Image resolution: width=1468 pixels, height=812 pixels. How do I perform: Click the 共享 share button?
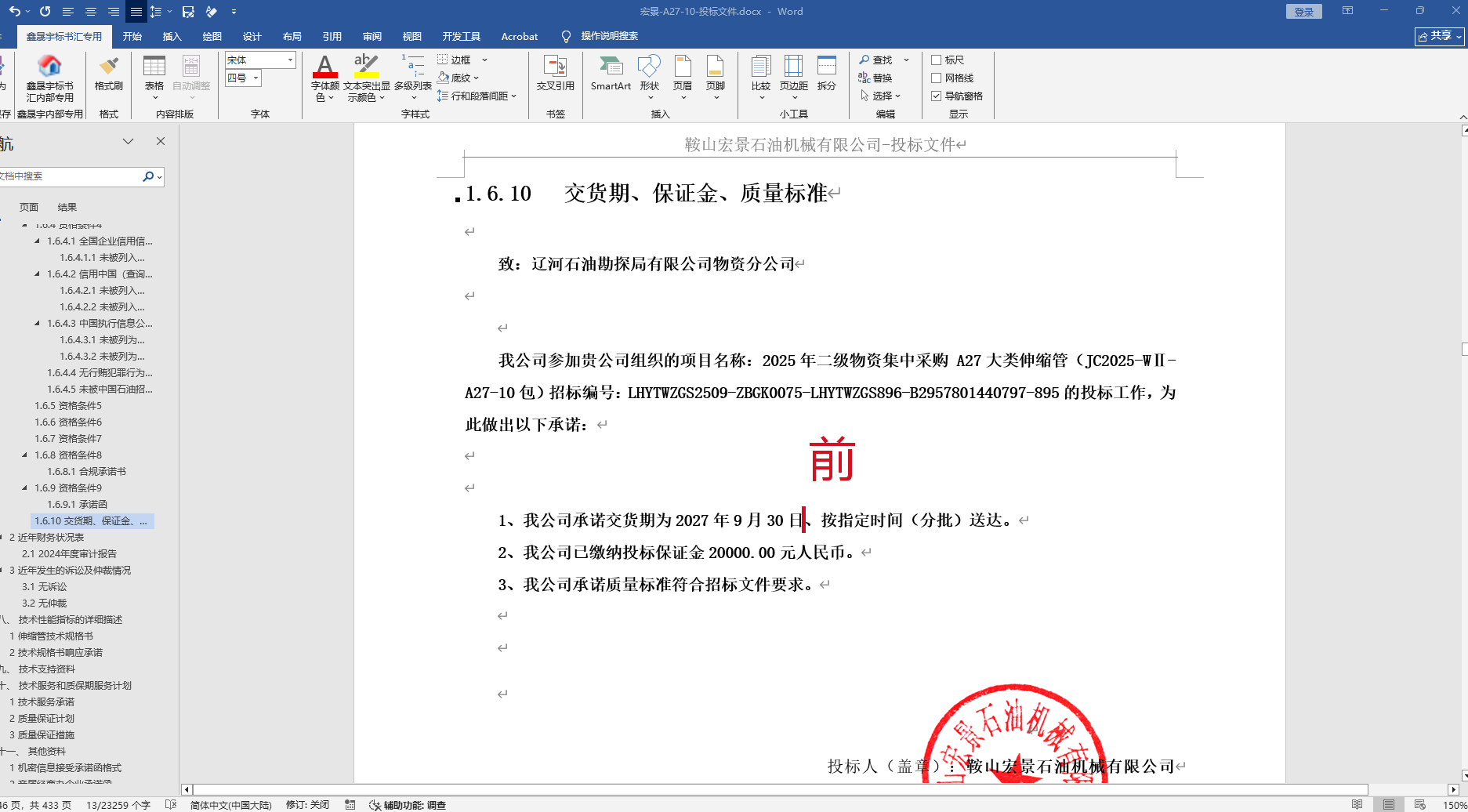coord(1440,36)
